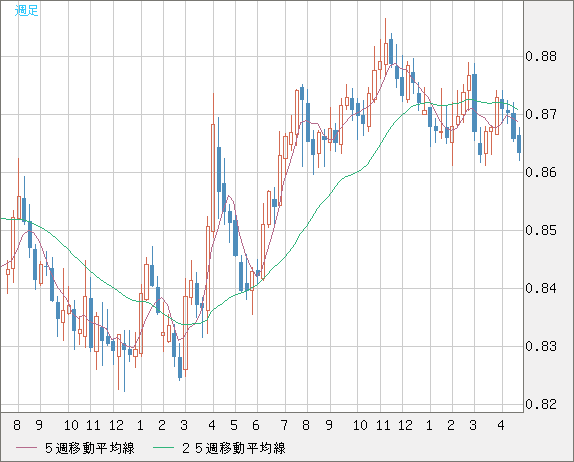Click the month 7 label on time axis
Viewport: 574px width, 462px height.
pyautogui.click(x=284, y=425)
